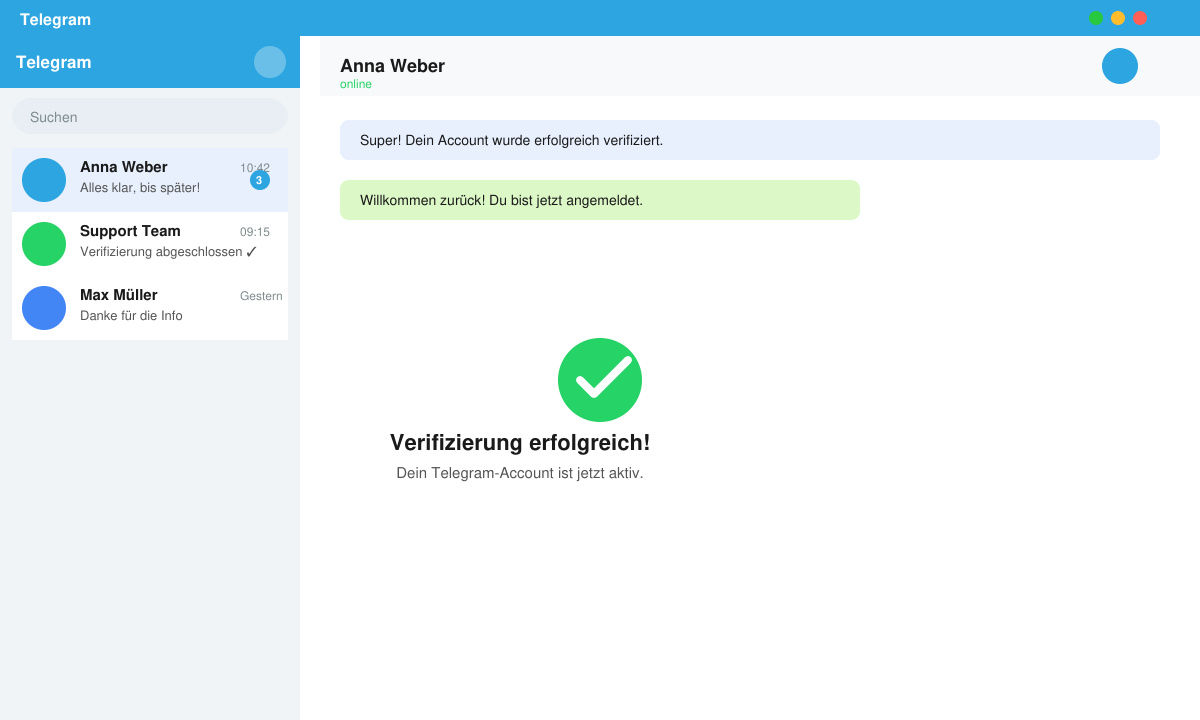Click the Telegram window title text

[x=55, y=19]
